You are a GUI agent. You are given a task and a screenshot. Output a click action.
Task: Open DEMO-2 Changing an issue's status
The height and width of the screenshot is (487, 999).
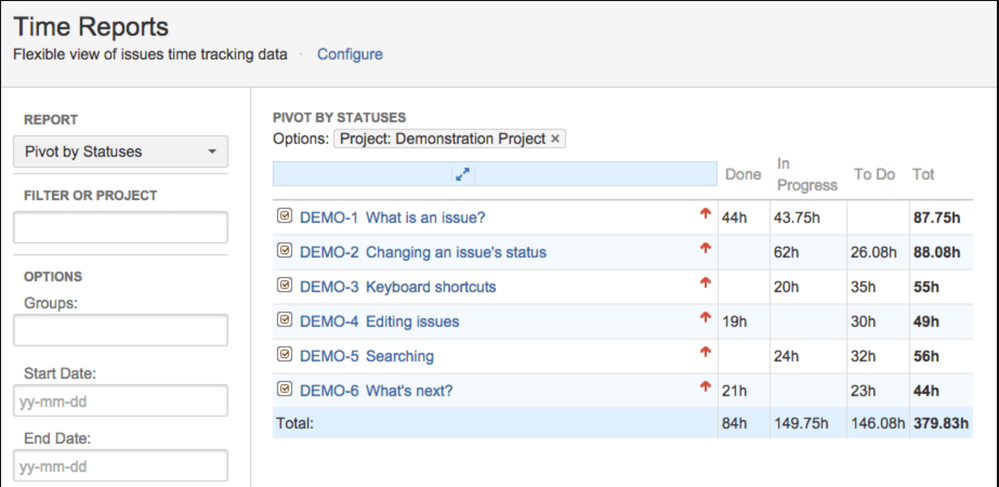coord(423,252)
